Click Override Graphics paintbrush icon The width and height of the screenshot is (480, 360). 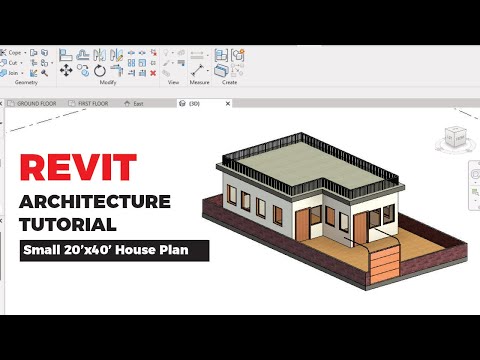166,63
